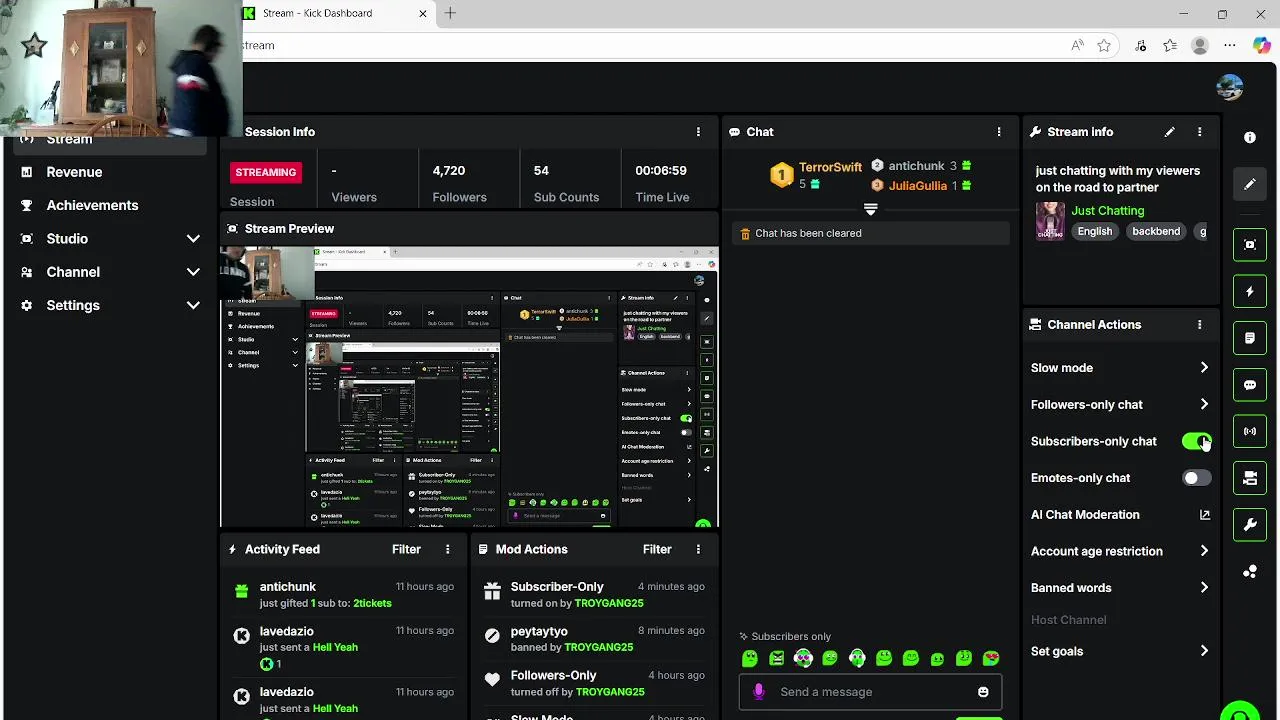This screenshot has height=720, width=1280.
Task: Open the emoji picker in message box
Action: [x=983, y=692]
